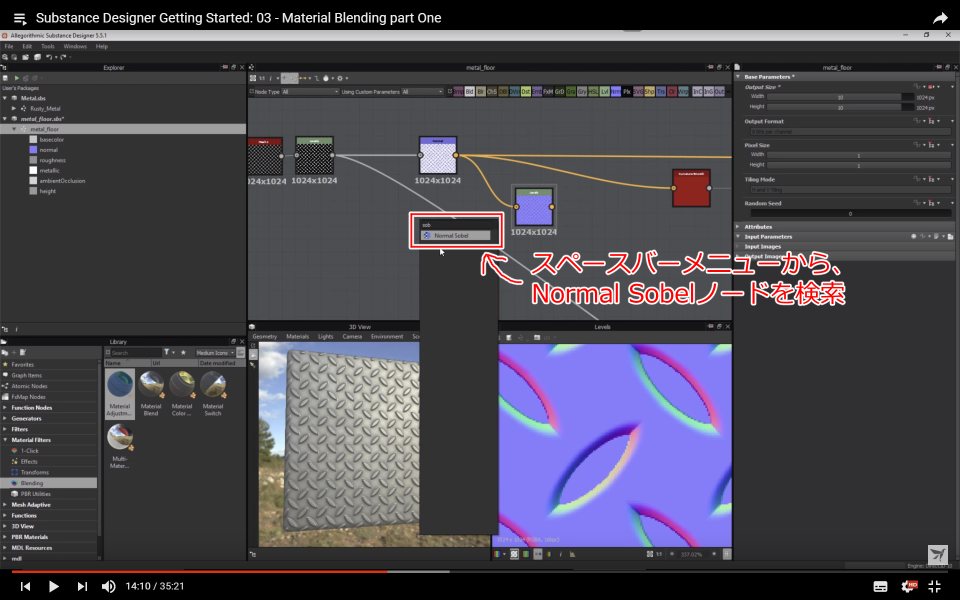Toggle video subtitles
Viewport: 960px width, 600px height.
[x=880, y=586]
